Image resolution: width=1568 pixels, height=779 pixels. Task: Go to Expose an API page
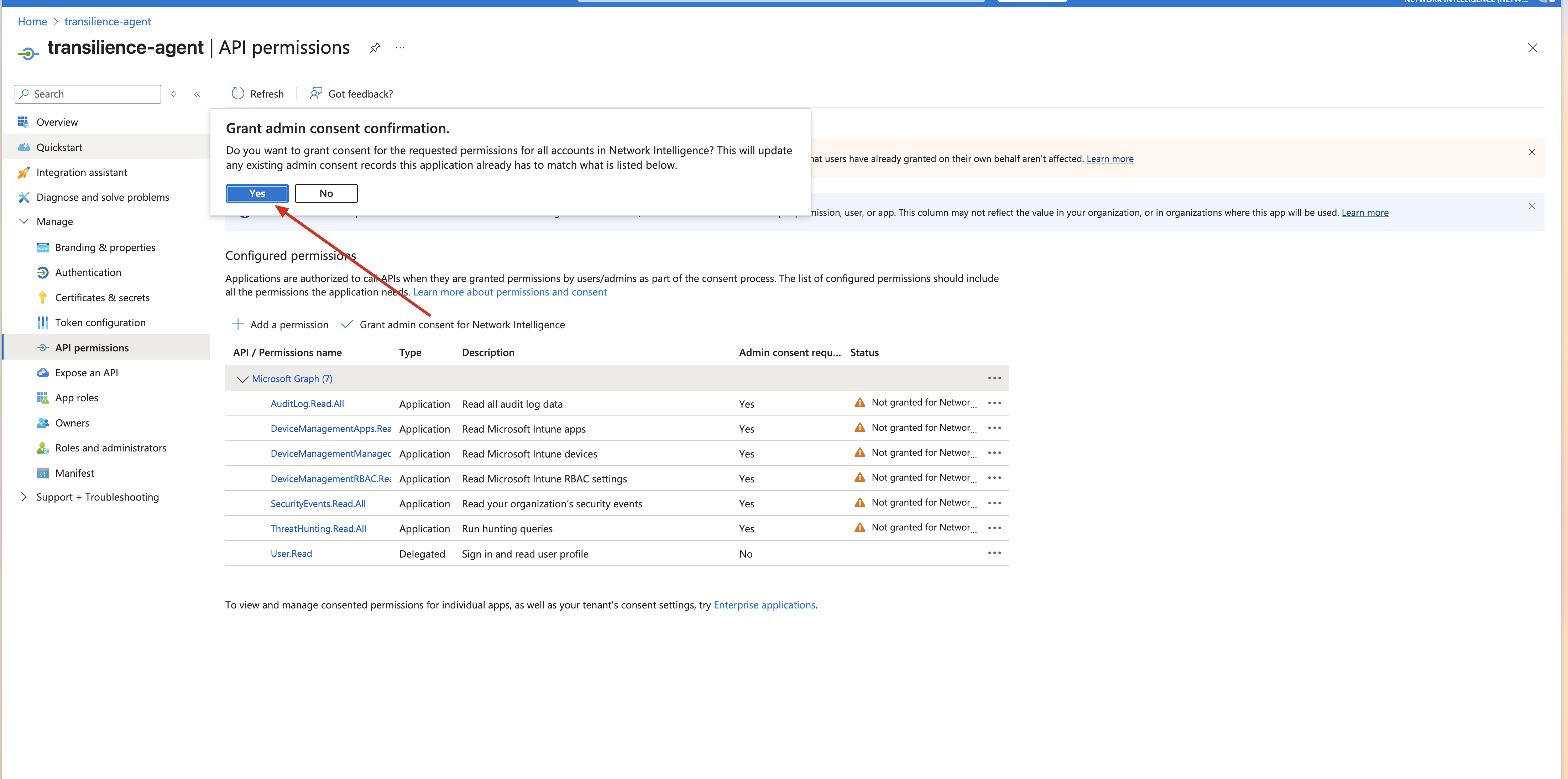point(87,373)
